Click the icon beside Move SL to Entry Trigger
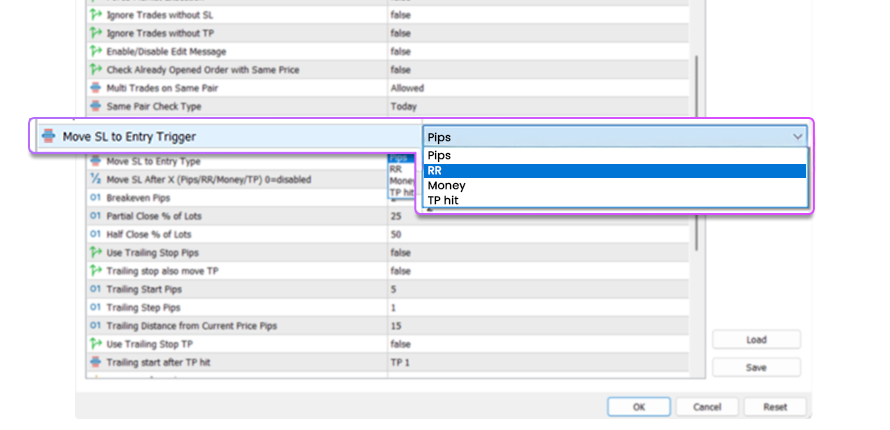The width and height of the screenshot is (890, 430). pos(48,136)
